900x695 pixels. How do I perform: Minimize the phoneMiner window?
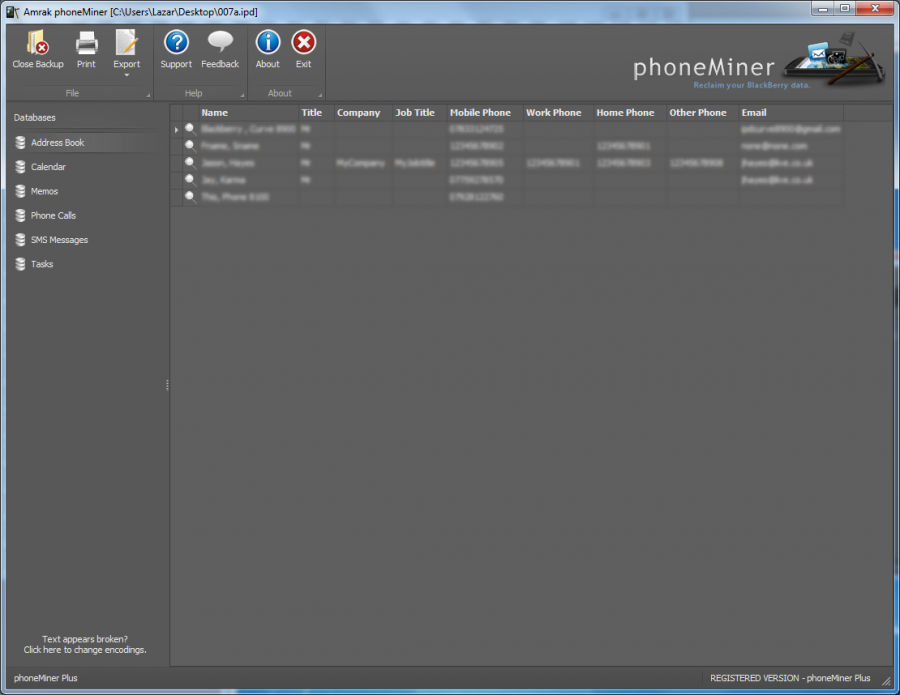(823, 9)
